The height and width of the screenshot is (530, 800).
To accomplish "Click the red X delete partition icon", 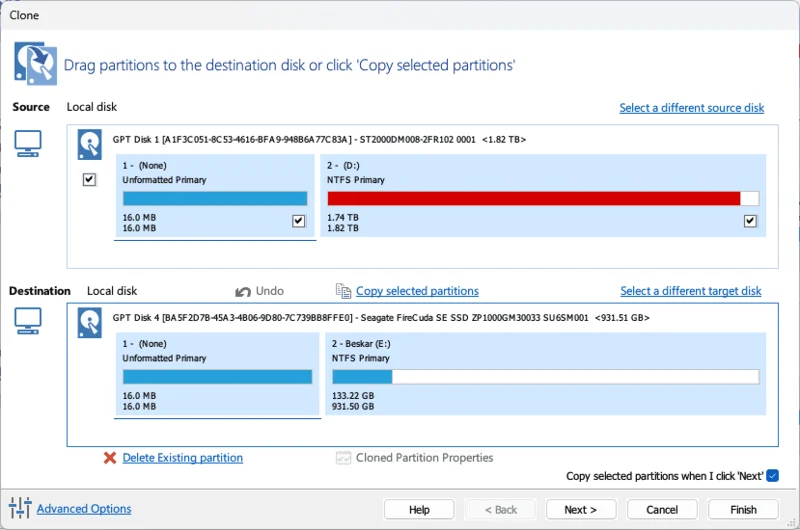I will tap(110, 458).
